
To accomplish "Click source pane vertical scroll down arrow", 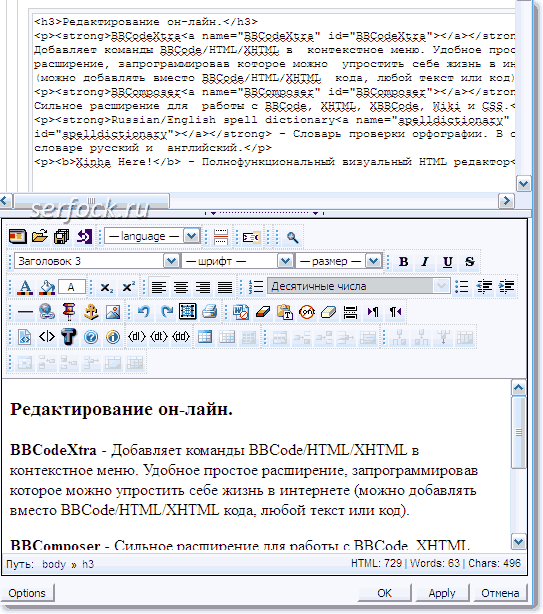I will point(523,183).
